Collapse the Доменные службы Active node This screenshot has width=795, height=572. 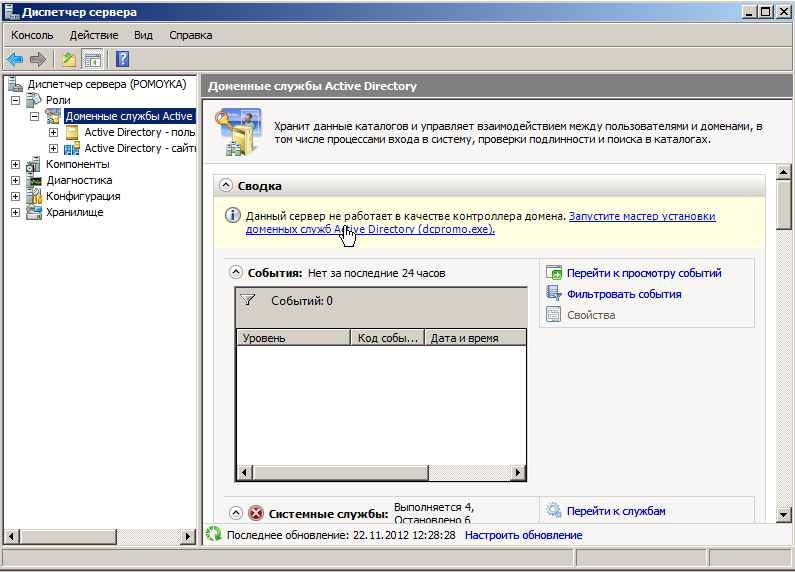click(34, 116)
